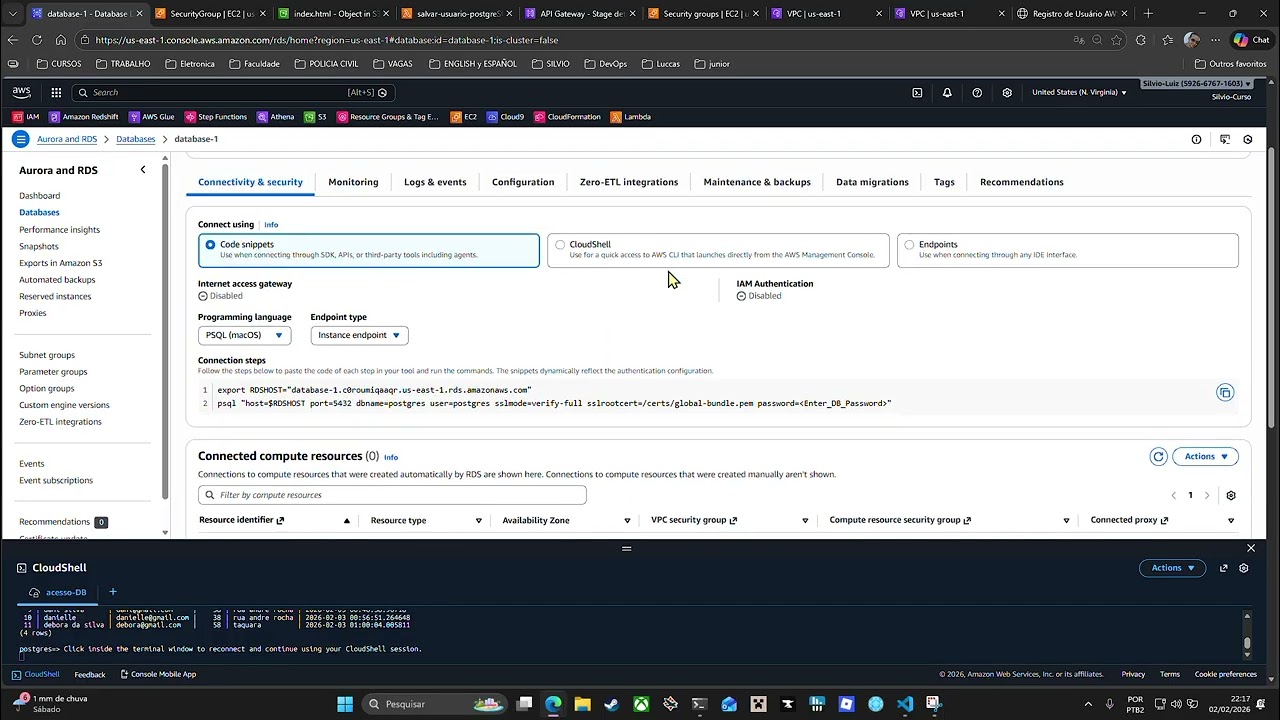Viewport: 1280px width, 720px height.
Task: Open the Athena shortcut
Action: [x=276, y=117]
